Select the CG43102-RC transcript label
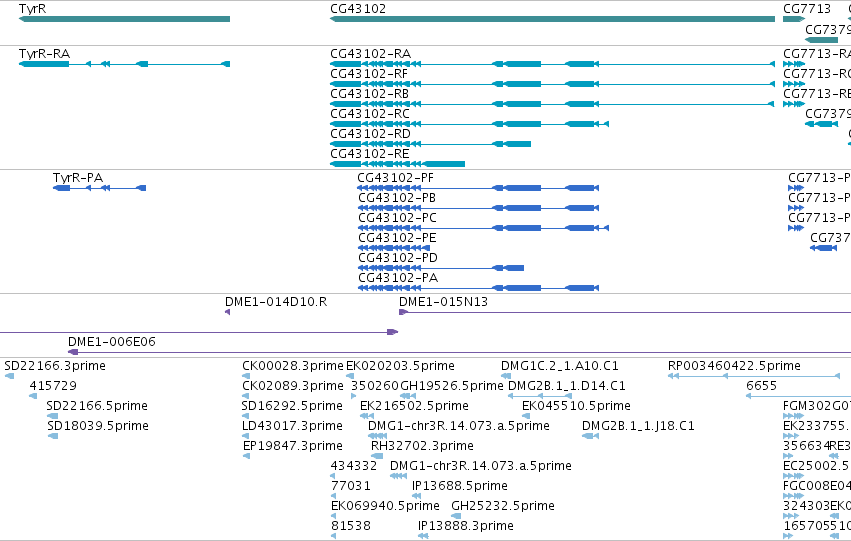The image size is (851, 541). coord(370,114)
